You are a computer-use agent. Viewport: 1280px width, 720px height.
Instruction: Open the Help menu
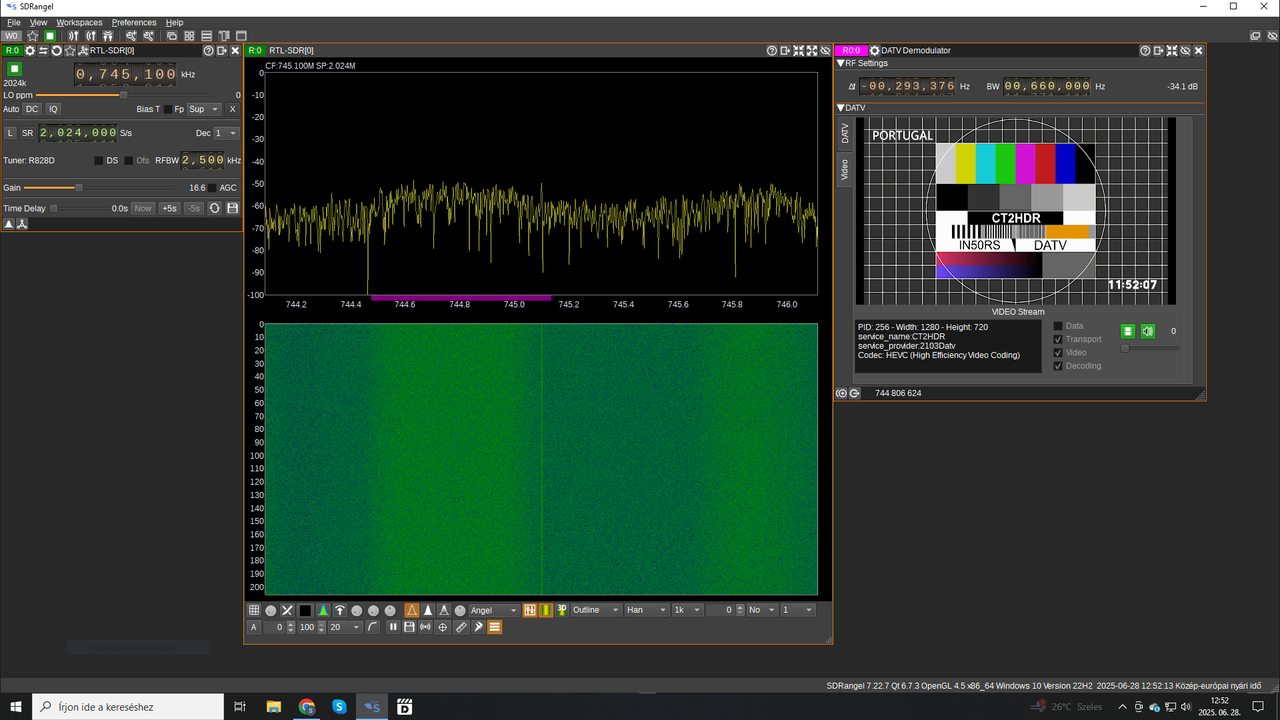pos(174,22)
